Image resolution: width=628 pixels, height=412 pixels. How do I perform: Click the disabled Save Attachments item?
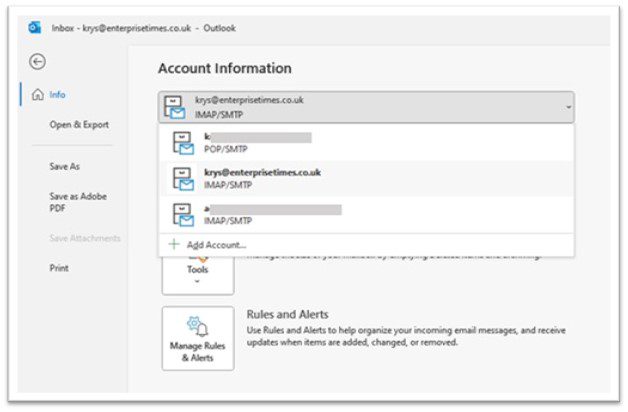point(85,238)
